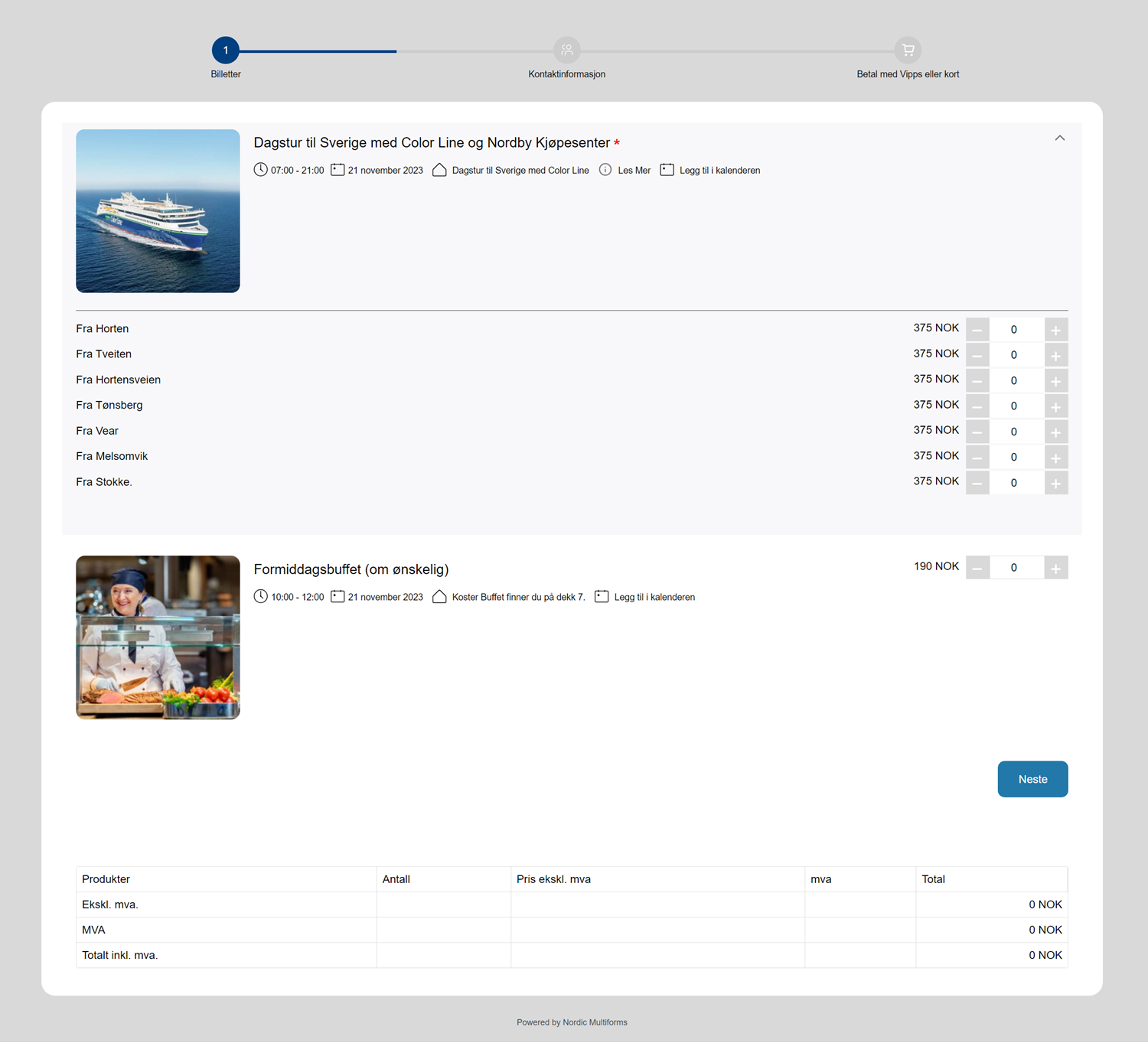Screen dimensions: 1148x1043
Task: Decrease Fra Horten ticket quantity
Action: tap(977, 330)
